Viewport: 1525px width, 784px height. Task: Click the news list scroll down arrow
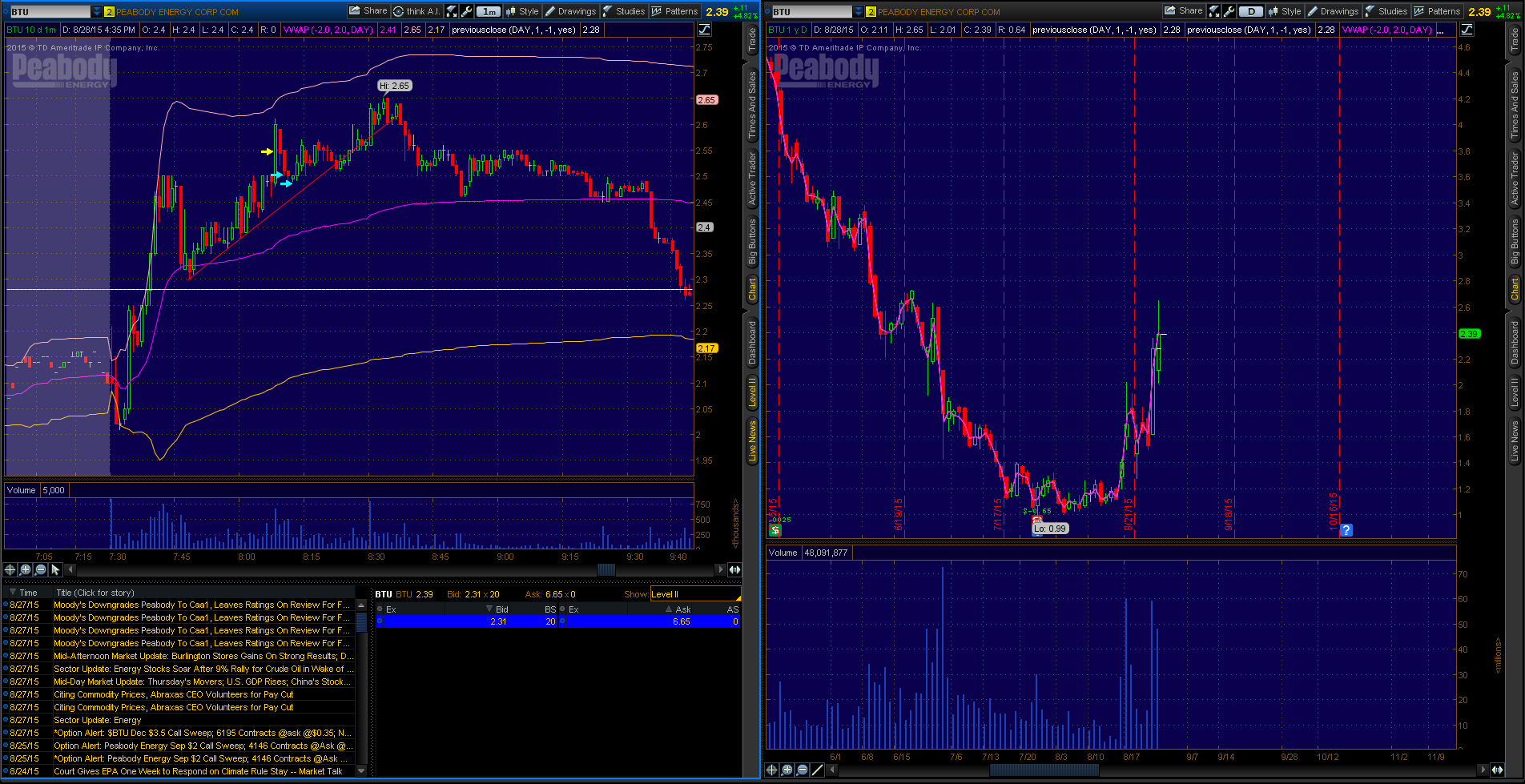[361, 771]
